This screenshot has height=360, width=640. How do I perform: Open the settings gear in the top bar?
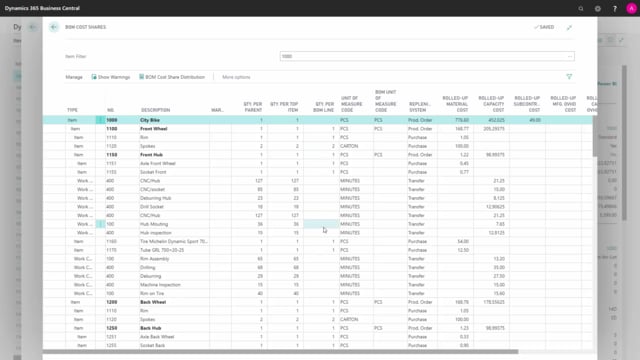(x=598, y=8)
